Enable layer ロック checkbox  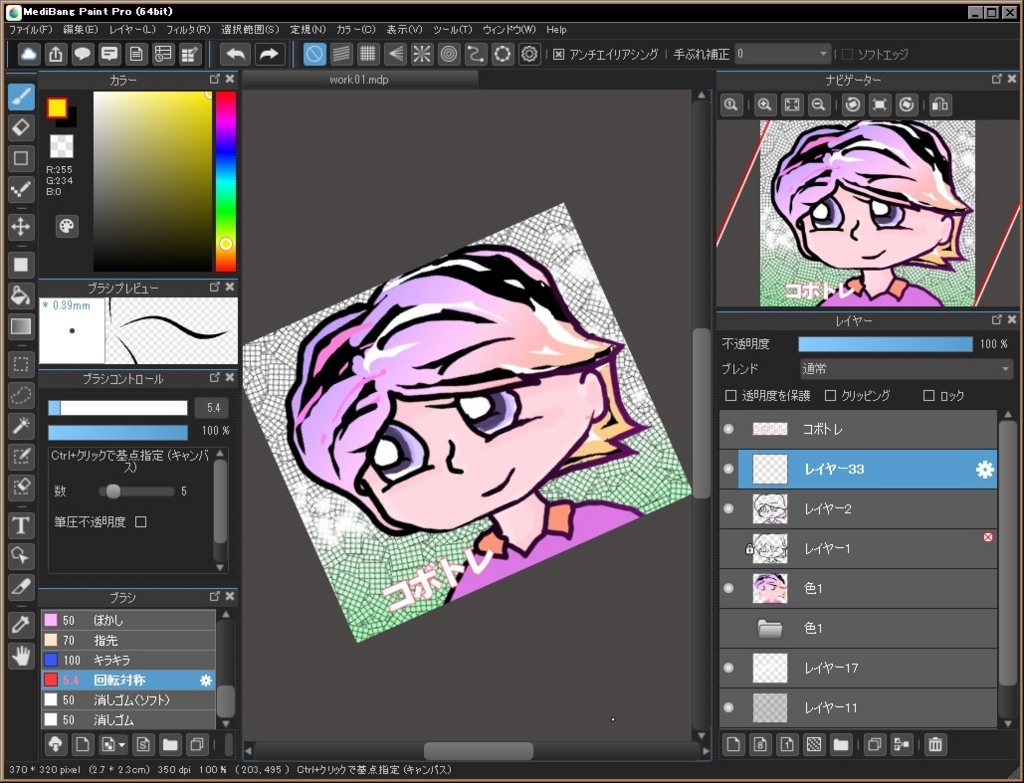coord(929,396)
